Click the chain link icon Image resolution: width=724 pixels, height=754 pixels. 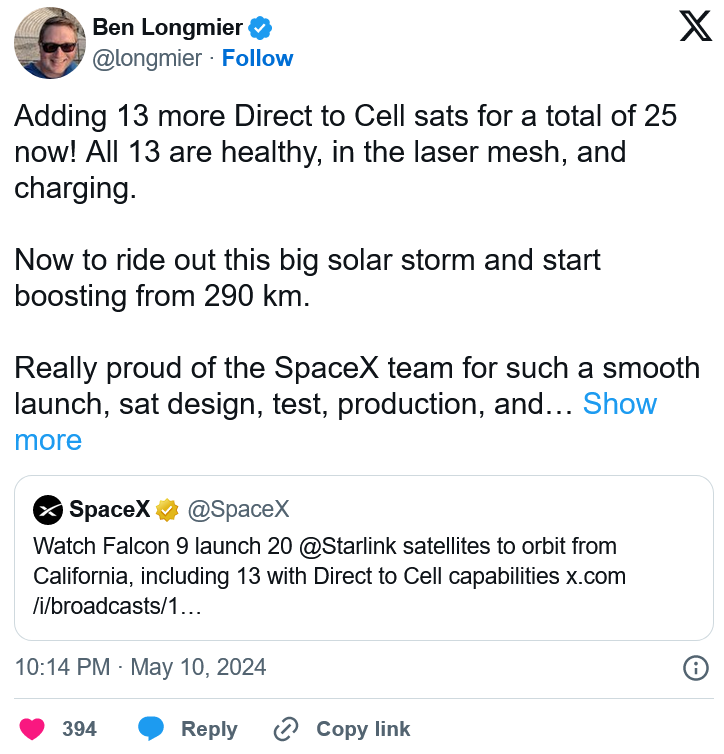pos(286,729)
